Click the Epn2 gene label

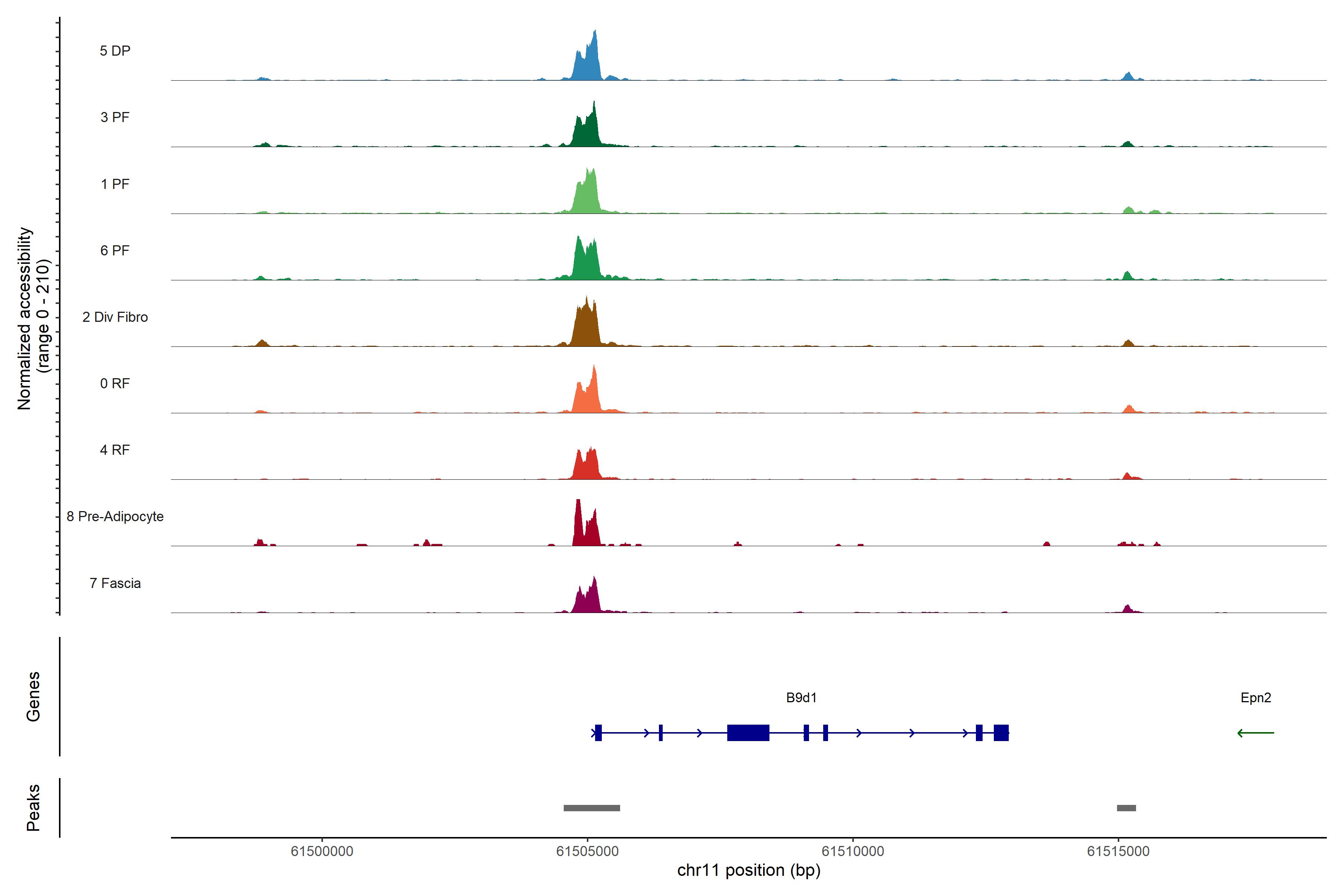click(1256, 698)
